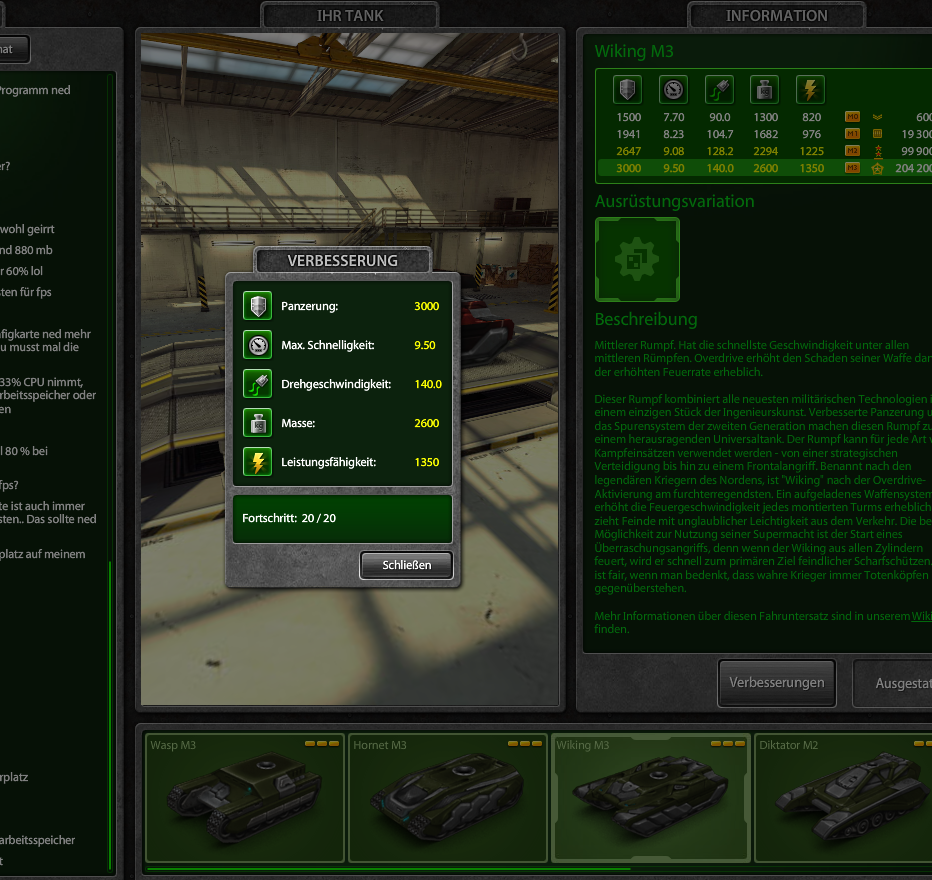Click the speedometer icon in Information stats header

point(673,90)
